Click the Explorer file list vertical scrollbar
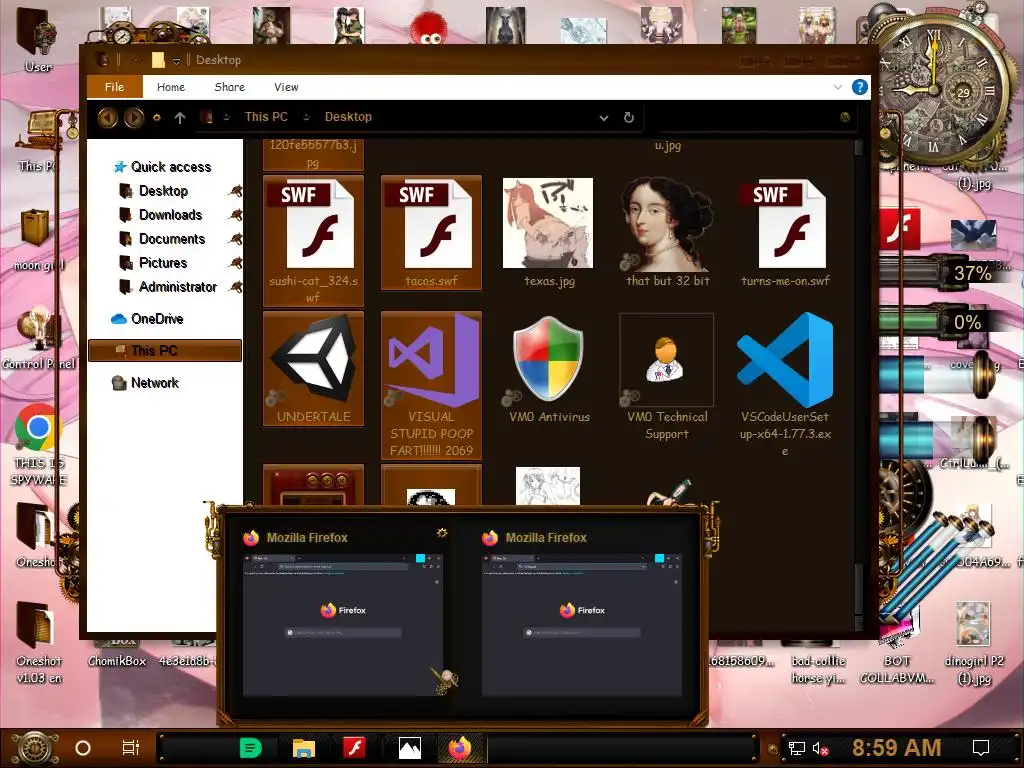Screen dimensions: 1024x768 tap(859, 385)
